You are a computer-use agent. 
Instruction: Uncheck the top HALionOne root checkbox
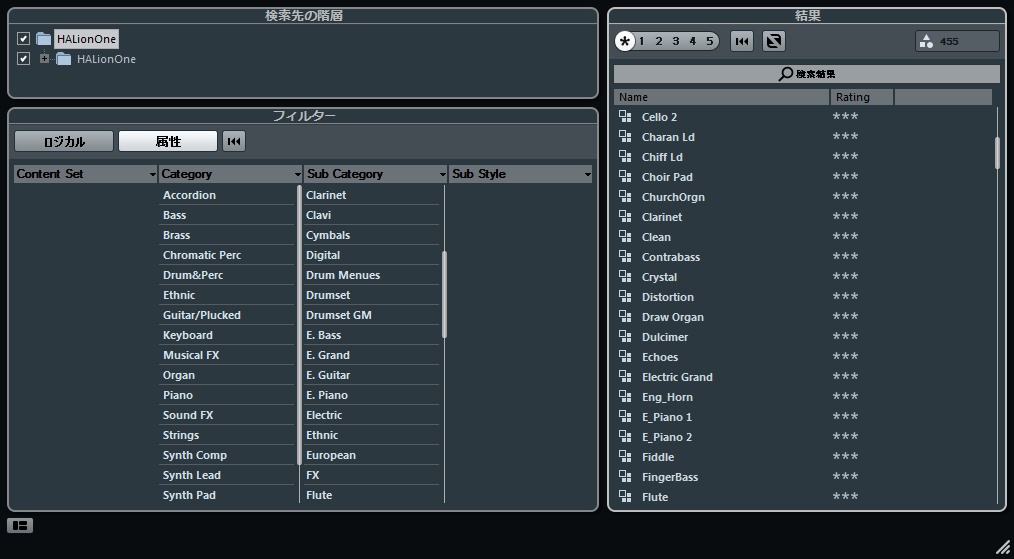pos(23,39)
